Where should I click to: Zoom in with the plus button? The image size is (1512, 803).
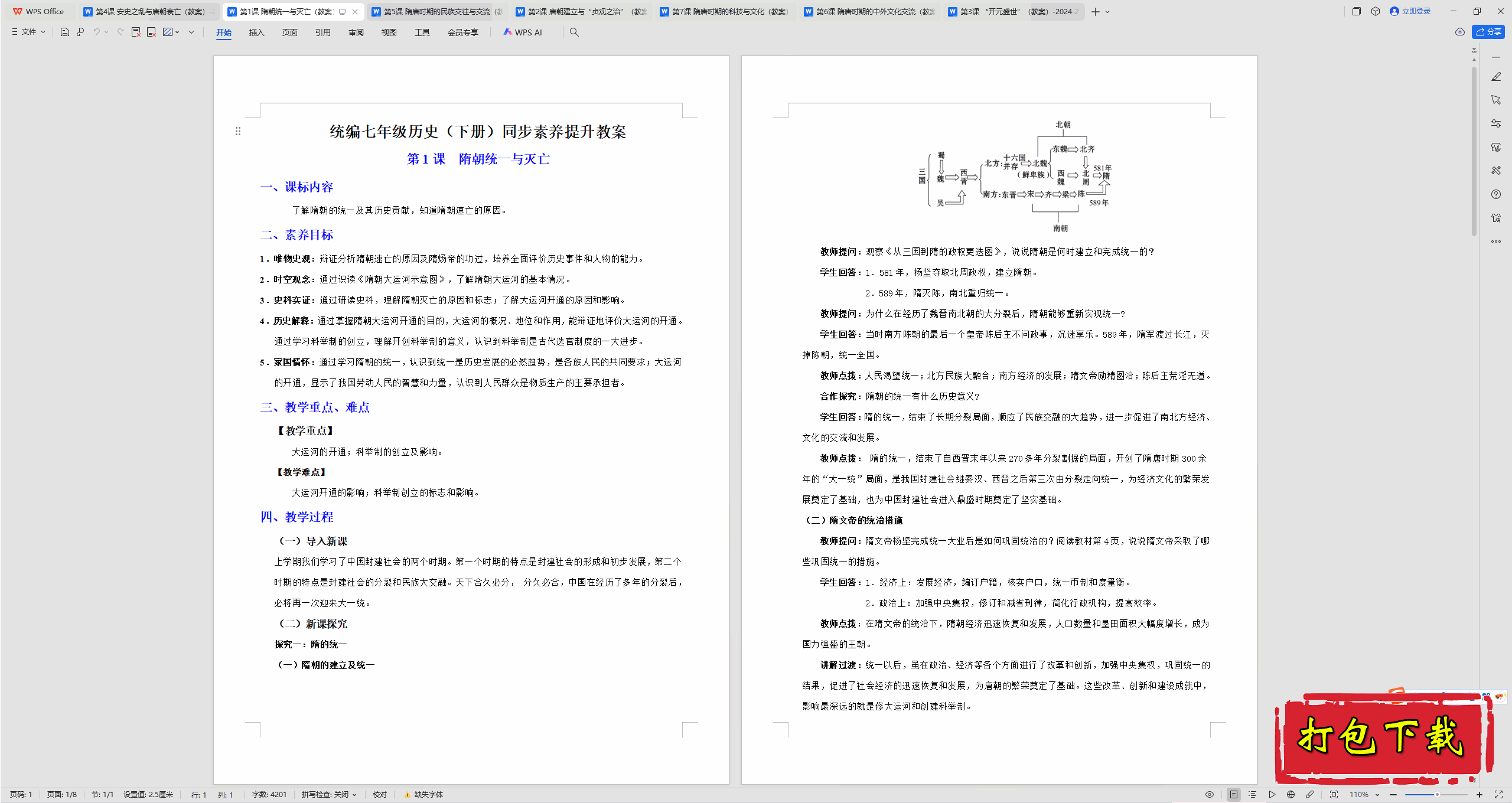(x=1480, y=795)
